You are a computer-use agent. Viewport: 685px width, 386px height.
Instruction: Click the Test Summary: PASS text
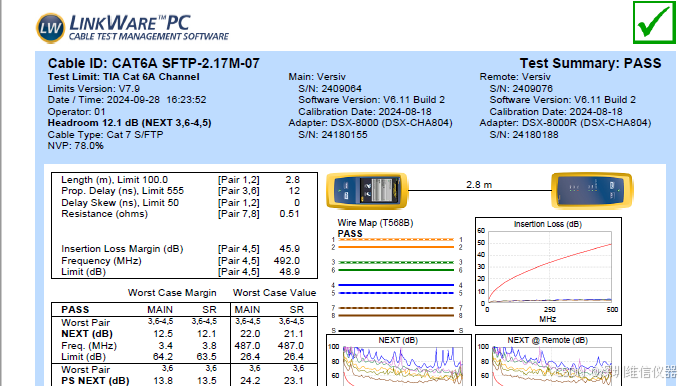coord(590,63)
